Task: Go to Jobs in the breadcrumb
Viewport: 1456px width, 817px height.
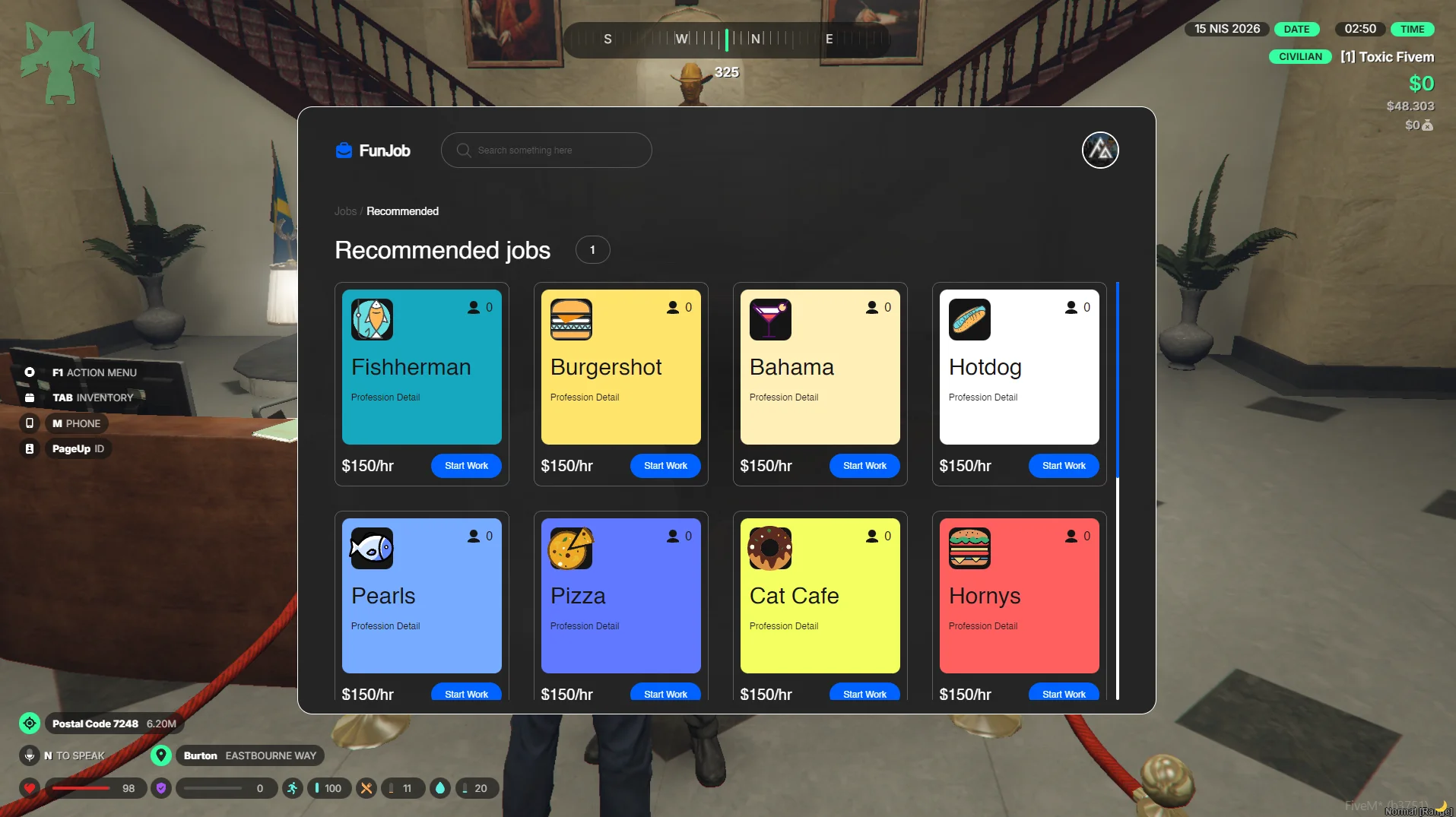Action: pos(345,211)
